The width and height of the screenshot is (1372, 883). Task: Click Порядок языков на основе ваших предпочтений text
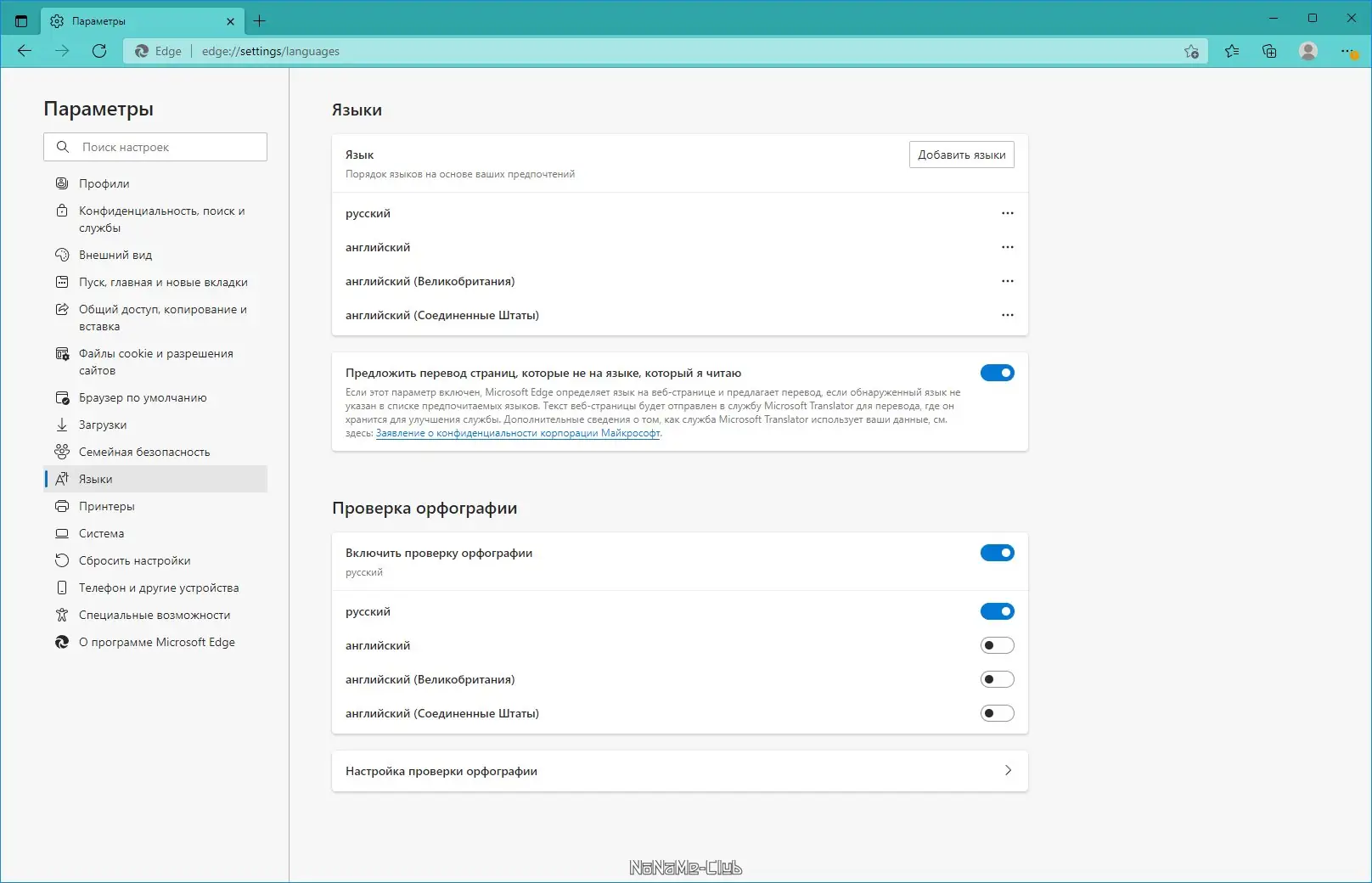[x=460, y=174]
